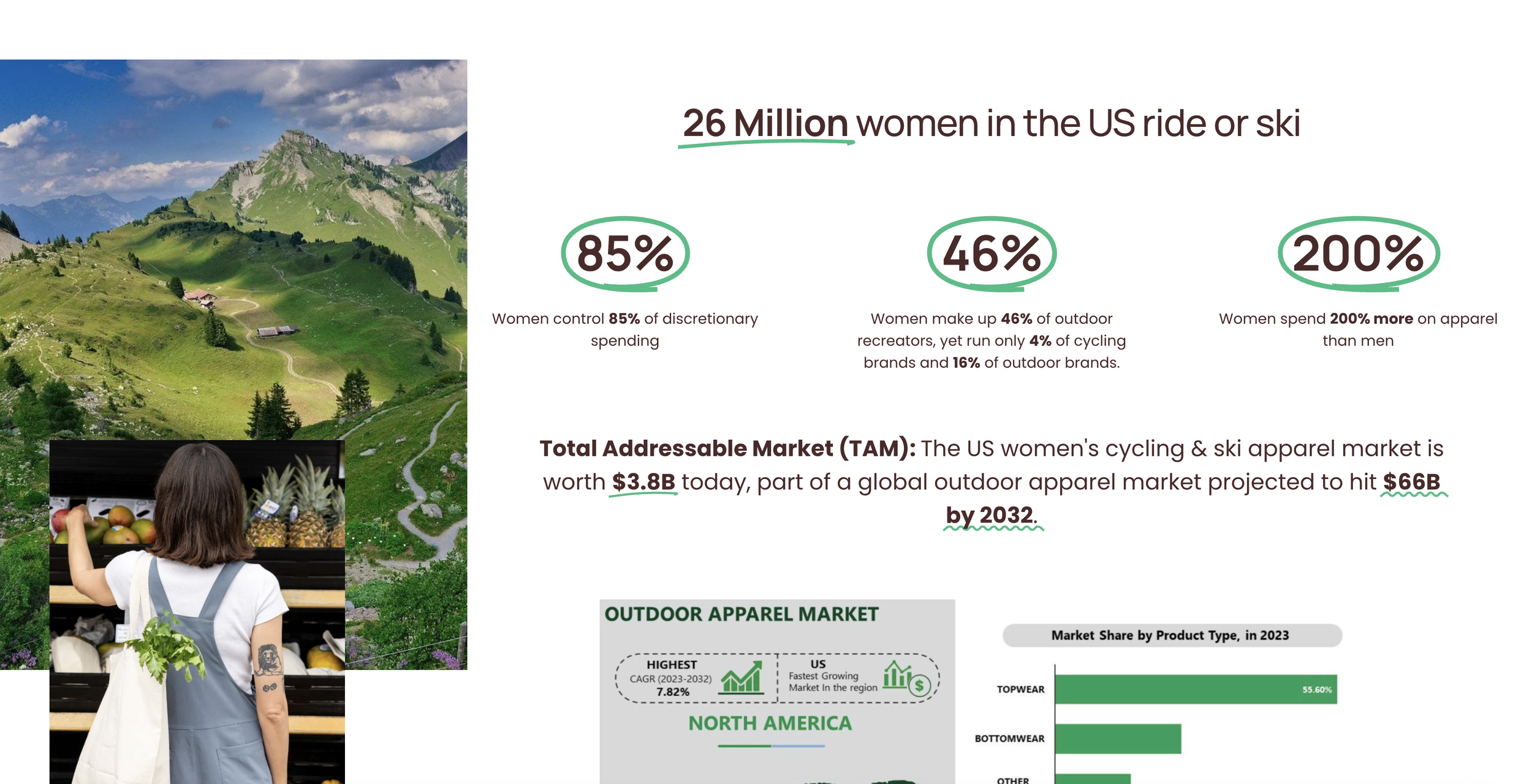Click the underlined $3.8B figure

click(643, 482)
